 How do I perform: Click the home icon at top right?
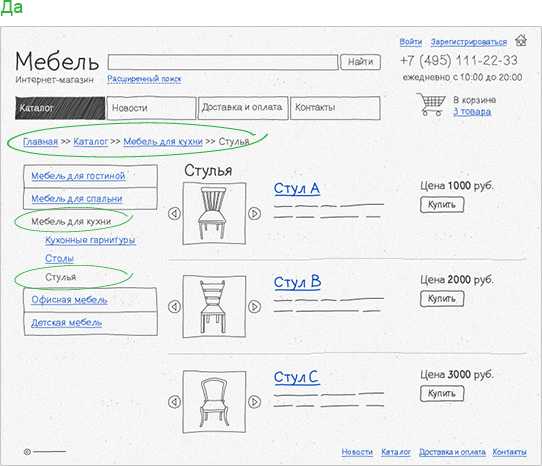pos(521,40)
